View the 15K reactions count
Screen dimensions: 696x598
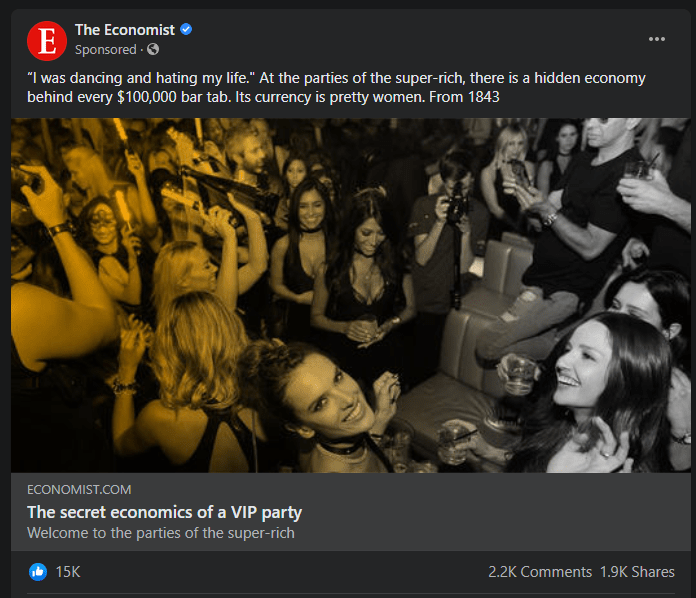click(x=68, y=572)
